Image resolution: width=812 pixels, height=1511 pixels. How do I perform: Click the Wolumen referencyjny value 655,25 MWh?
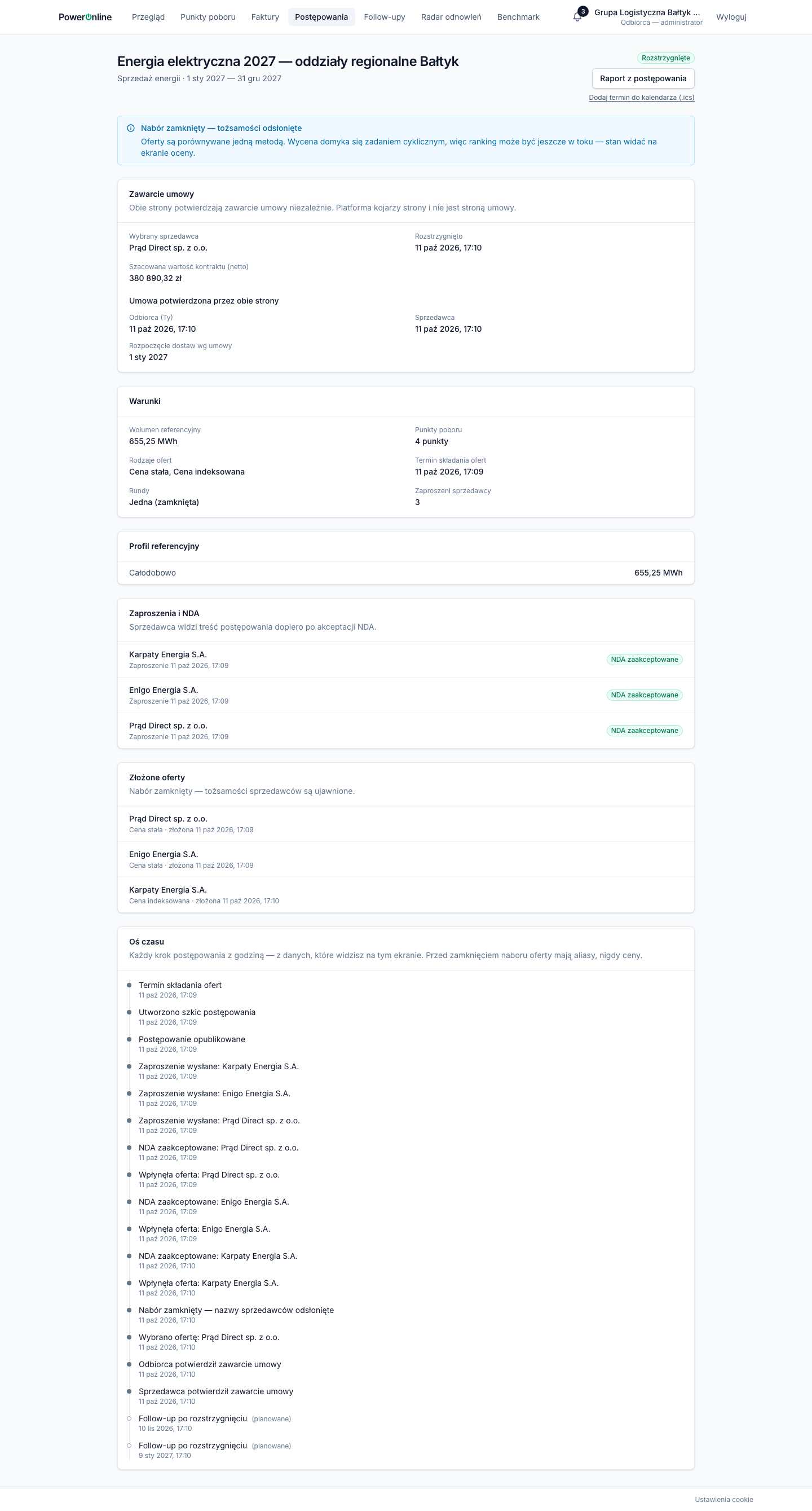[153, 441]
